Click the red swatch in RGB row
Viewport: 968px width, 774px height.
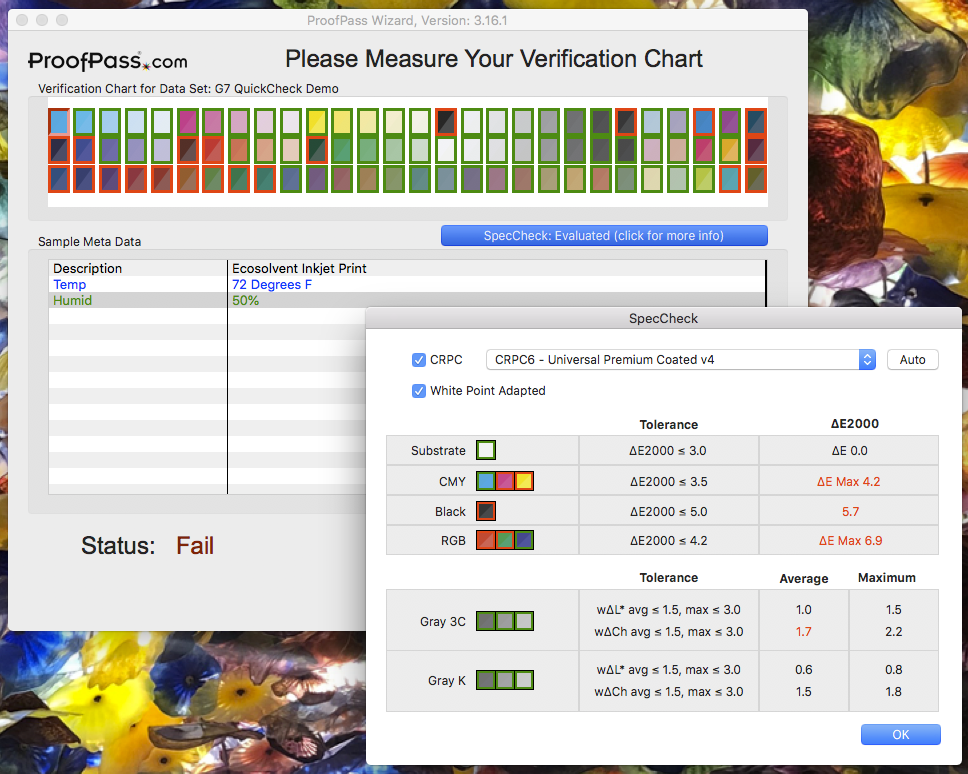pyautogui.click(x=486, y=540)
